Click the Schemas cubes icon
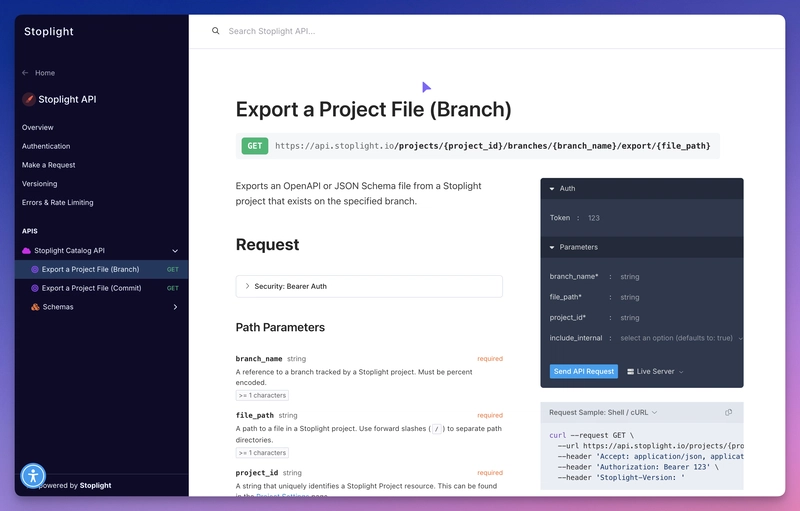This screenshot has width=800, height=511. click(35, 307)
